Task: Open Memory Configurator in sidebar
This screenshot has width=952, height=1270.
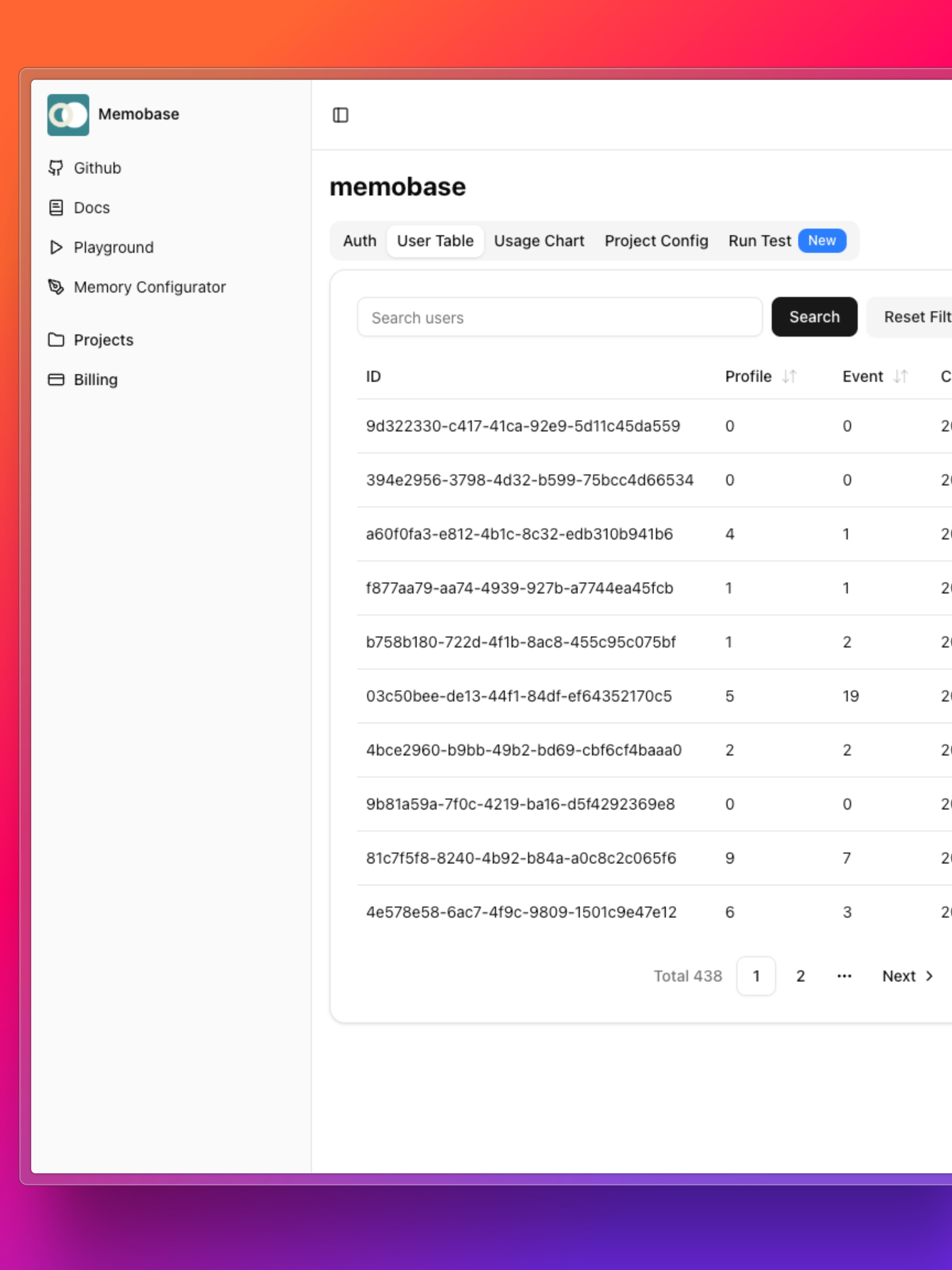Action: click(x=149, y=286)
